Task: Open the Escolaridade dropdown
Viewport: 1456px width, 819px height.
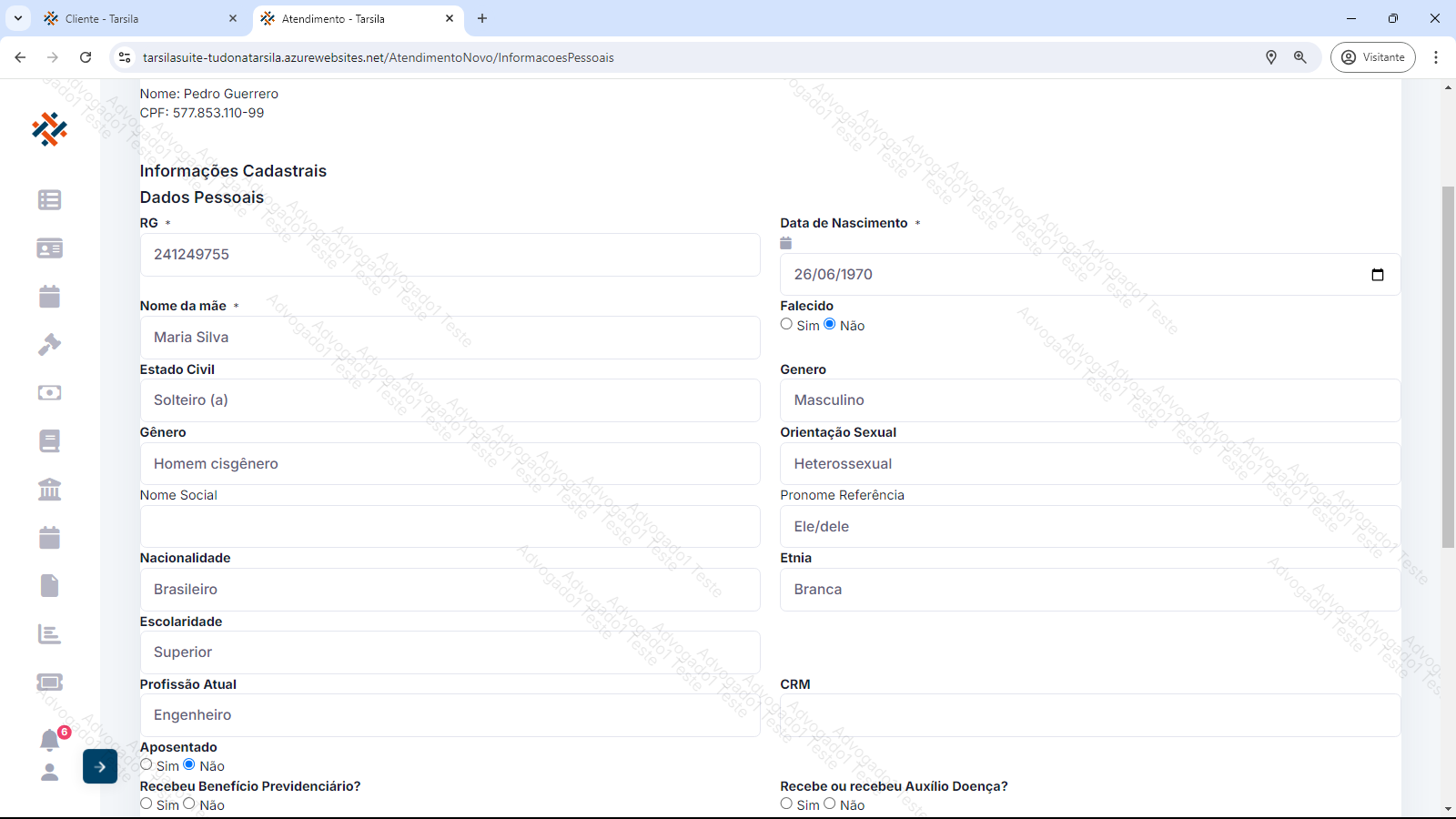Action: pos(450,652)
